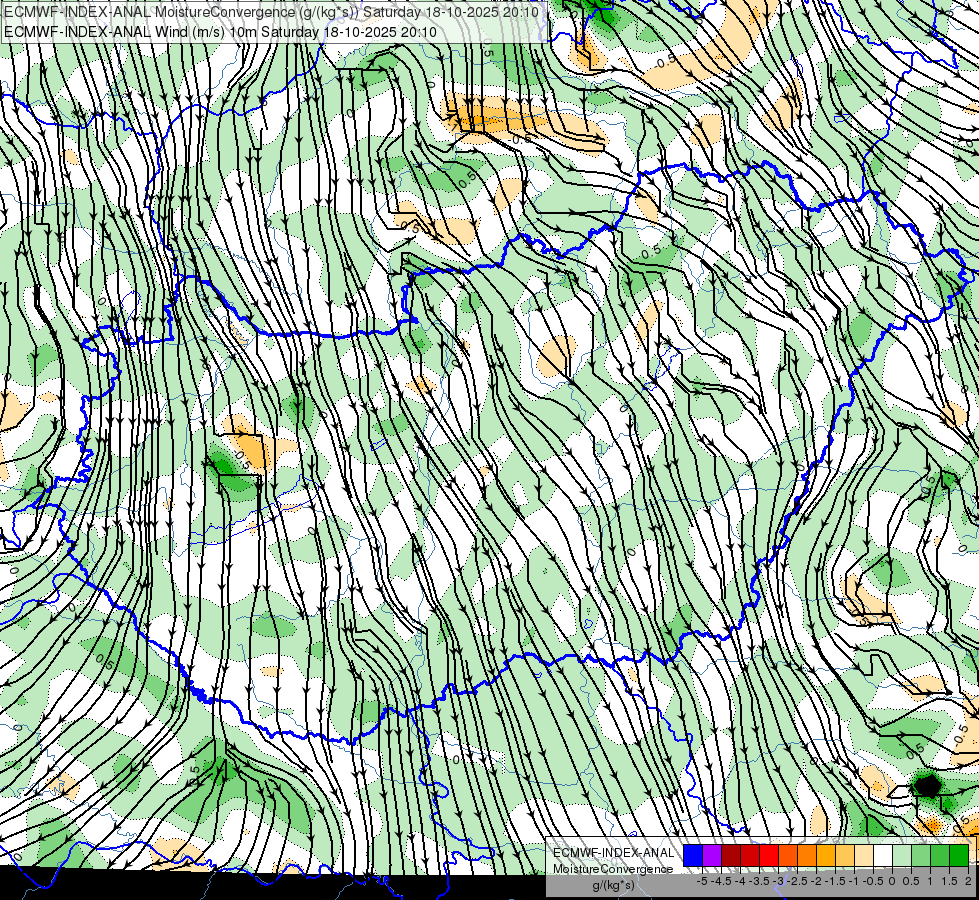Image resolution: width=979 pixels, height=900 pixels.
Task: Click the -3.5 value on legend scale
Action: tap(759, 881)
